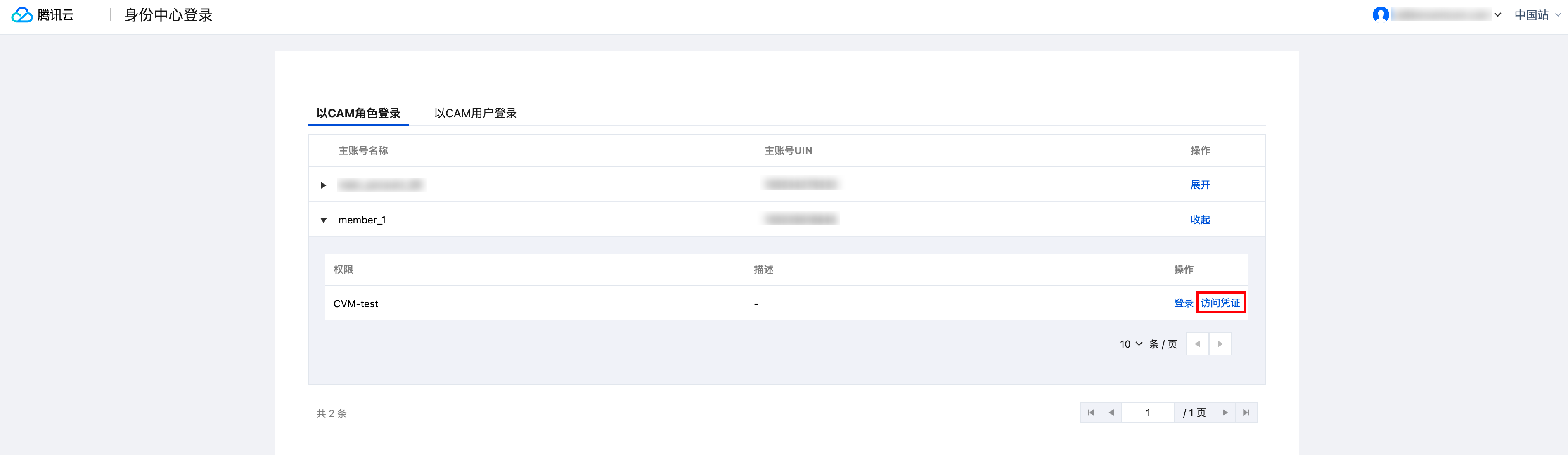Click 登录 for CVM-test permission
This screenshot has height=455, width=1568.
[x=1183, y=303]
